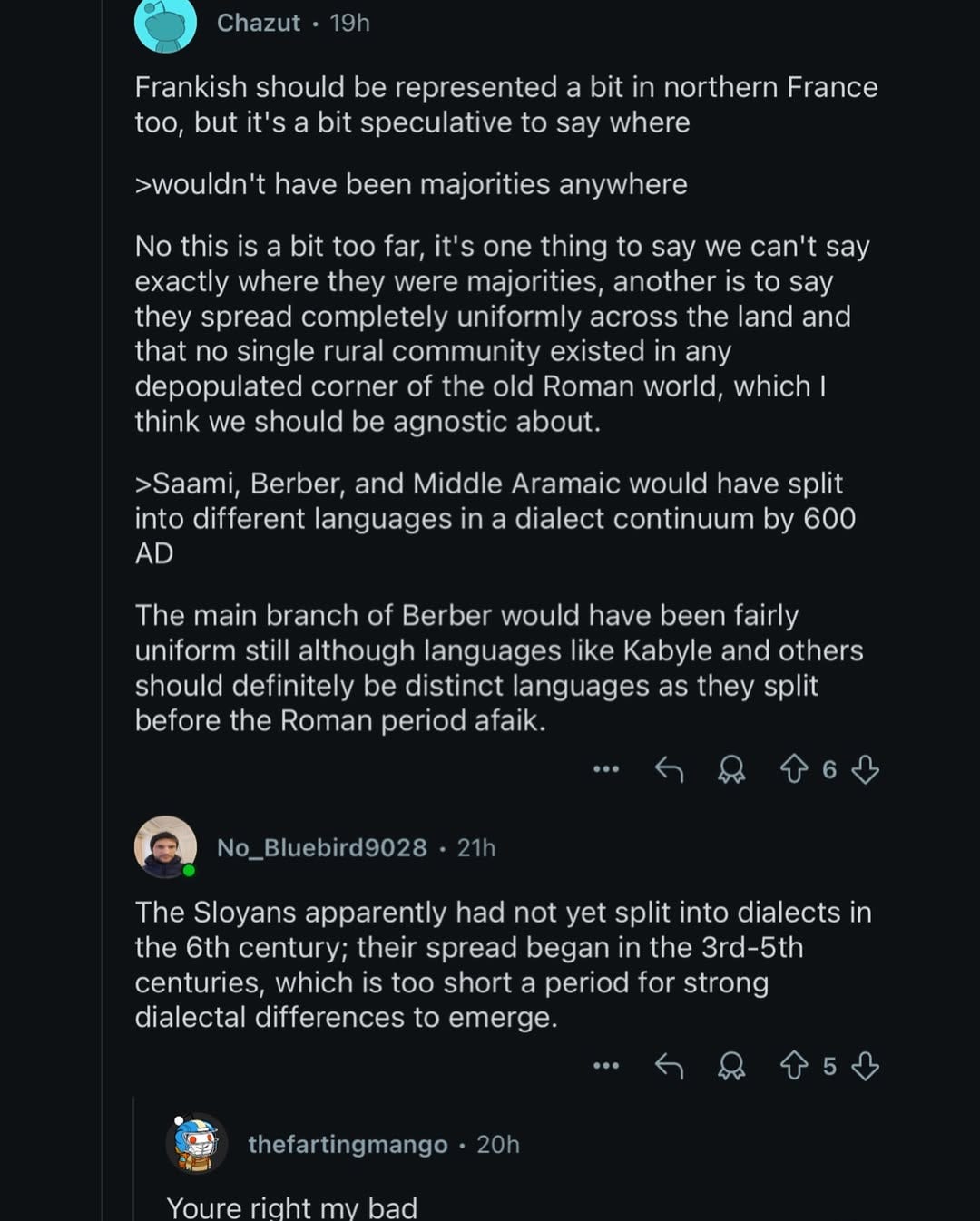Upvote No_Bluebird9028's comment

794,1066
